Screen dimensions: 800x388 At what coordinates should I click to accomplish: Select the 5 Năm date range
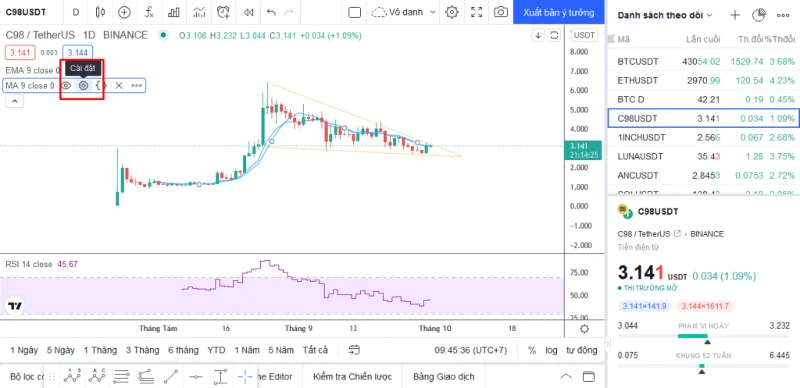[x=281, y=350]
